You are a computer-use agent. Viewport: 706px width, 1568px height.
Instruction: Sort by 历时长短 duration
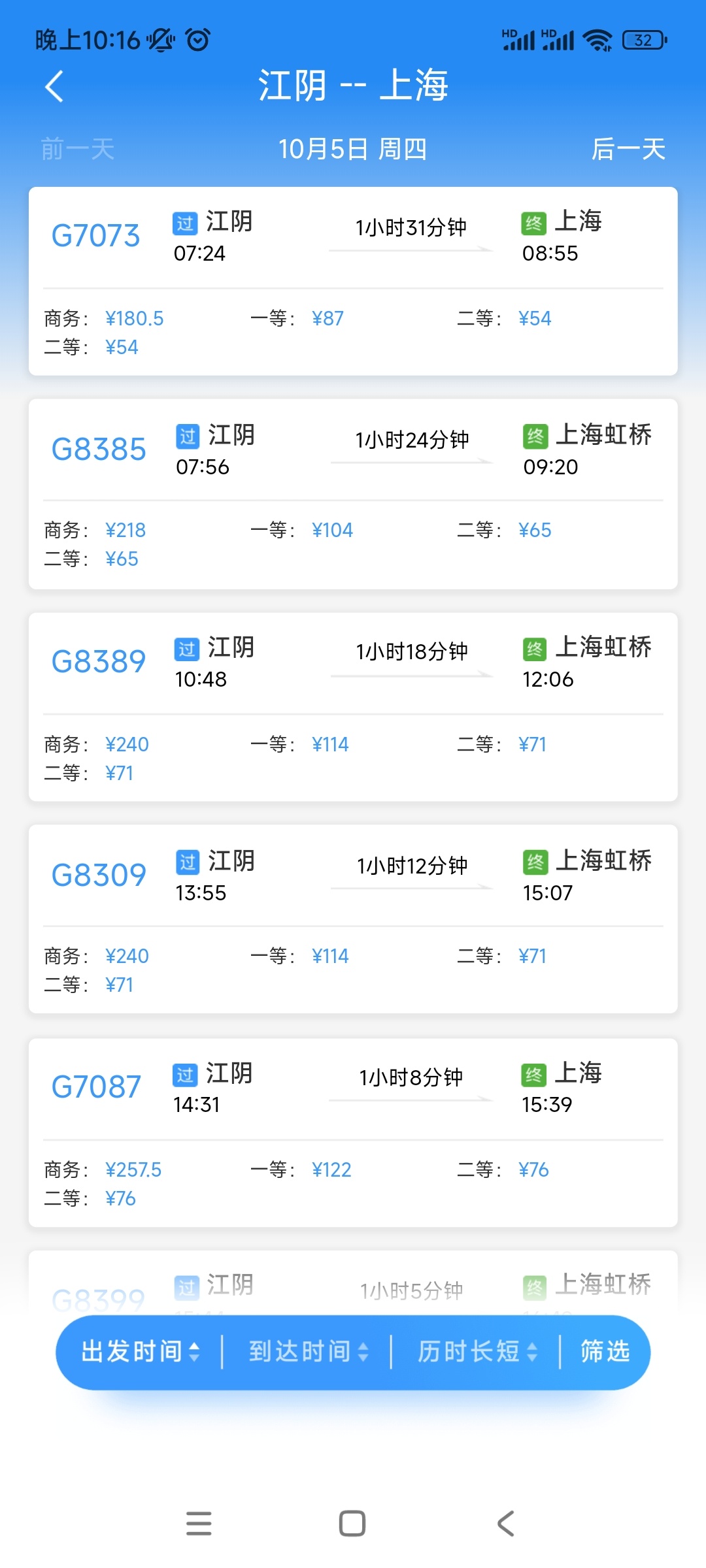[477, 1351]
